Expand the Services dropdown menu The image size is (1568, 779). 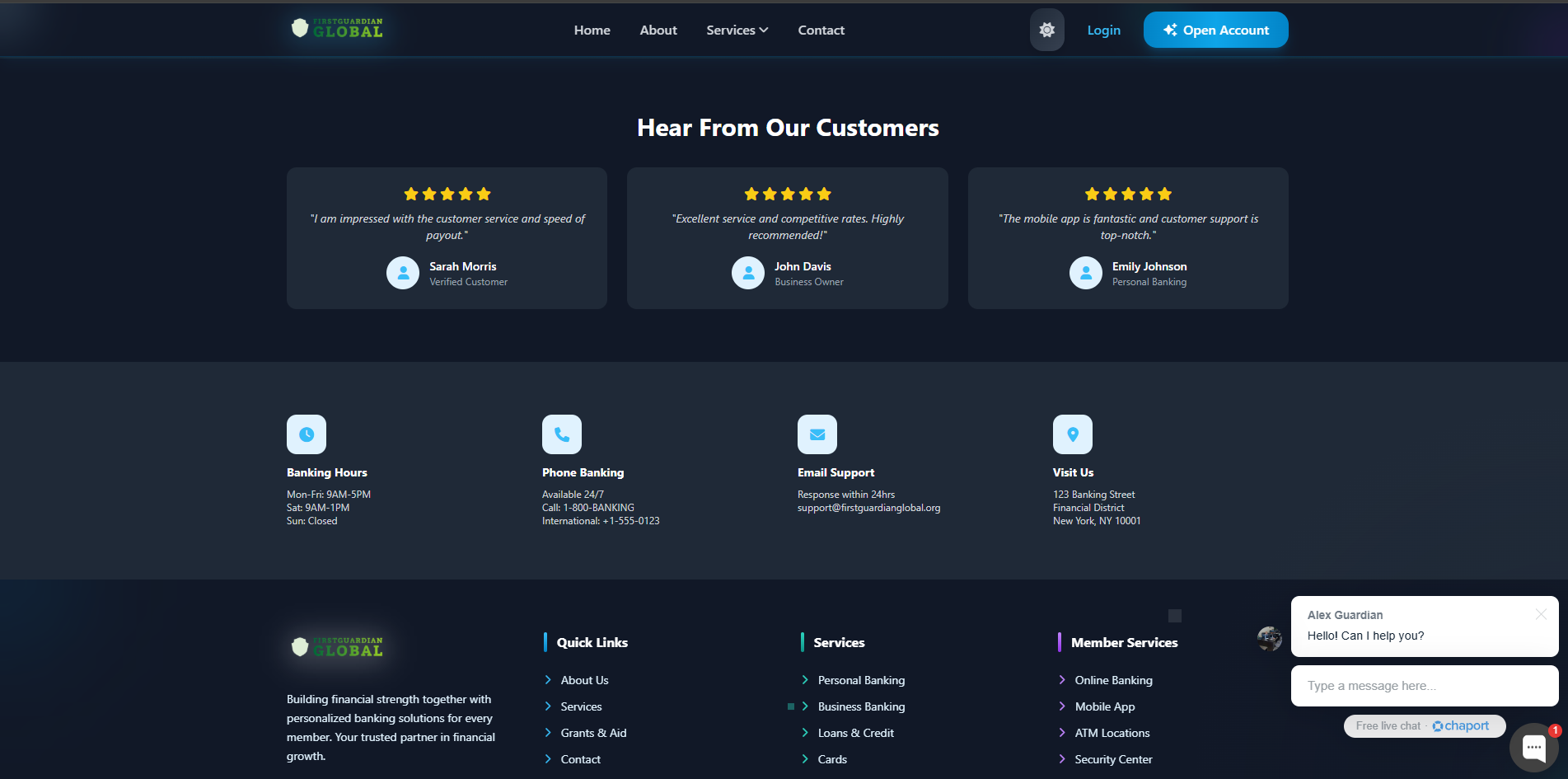pyautogui.click(x=737, y=30)
